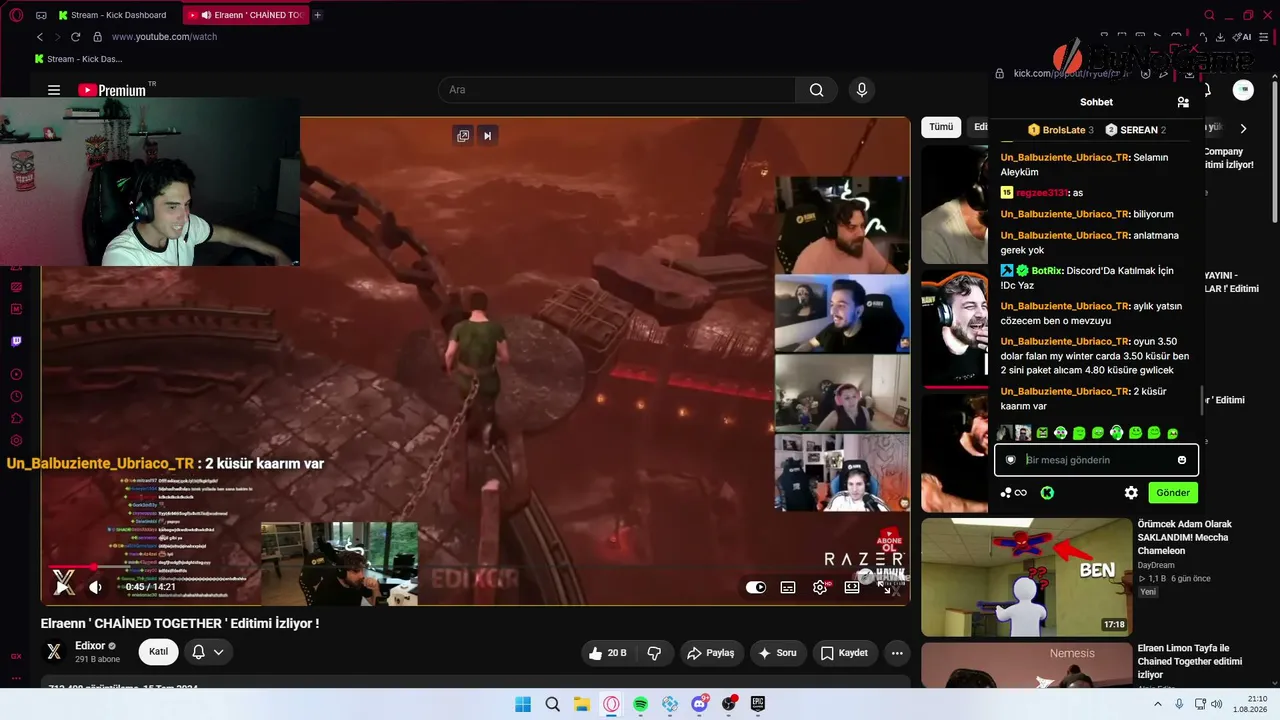Switch the player to theater mode

(x=852, y=587)
